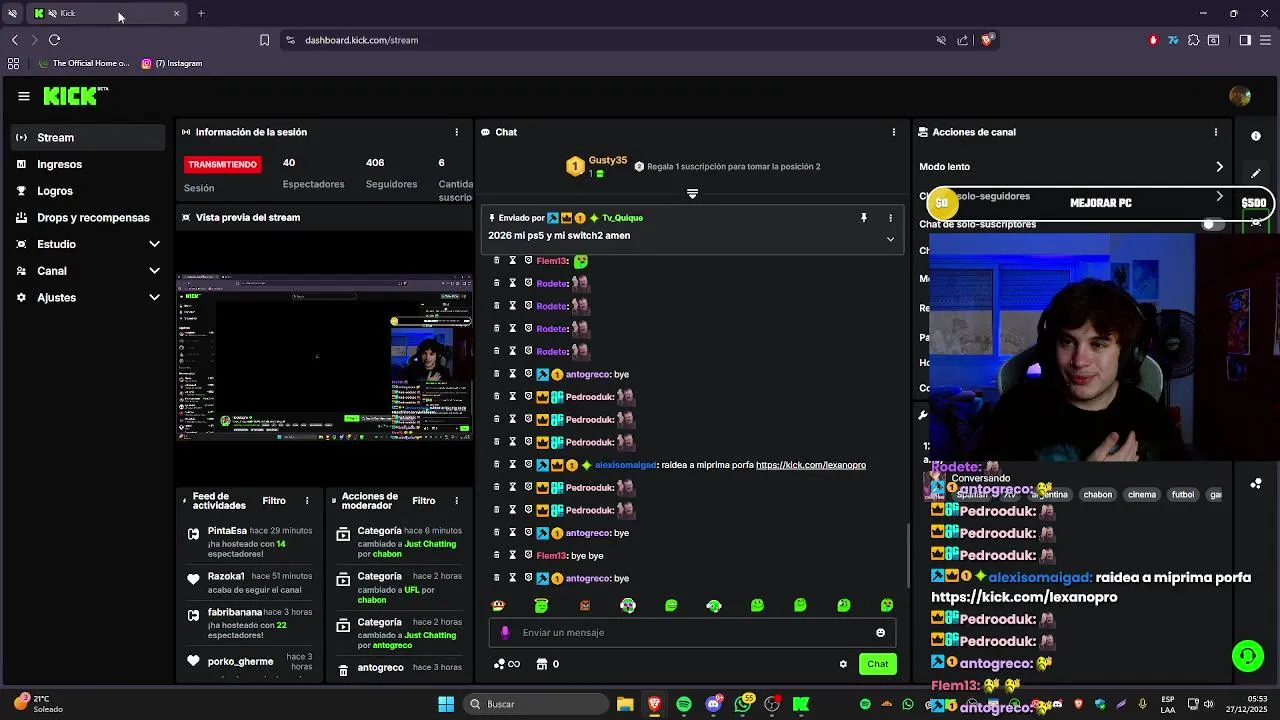The height and width of the screenshot is (720, 1280).
Task: Click the shop icon showing 0 under chat
Action: coord(547,664)
